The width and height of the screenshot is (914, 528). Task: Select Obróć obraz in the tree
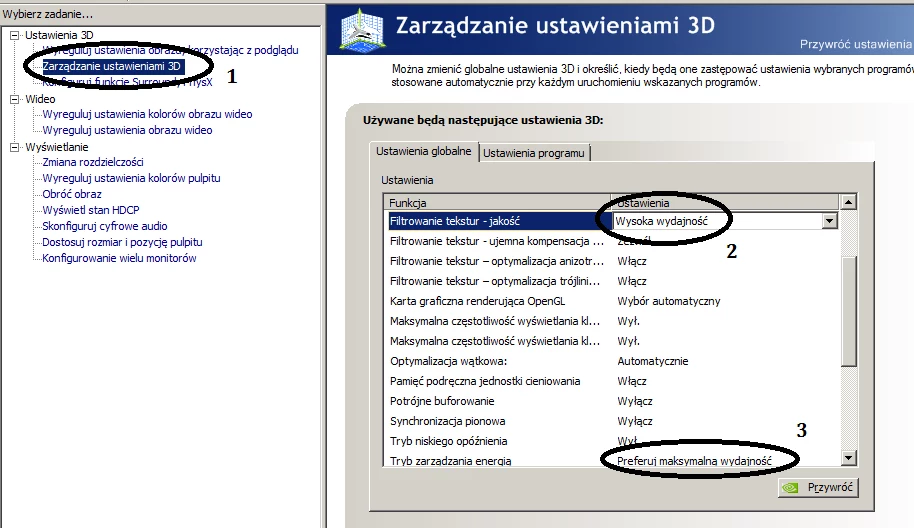(72, 194)
